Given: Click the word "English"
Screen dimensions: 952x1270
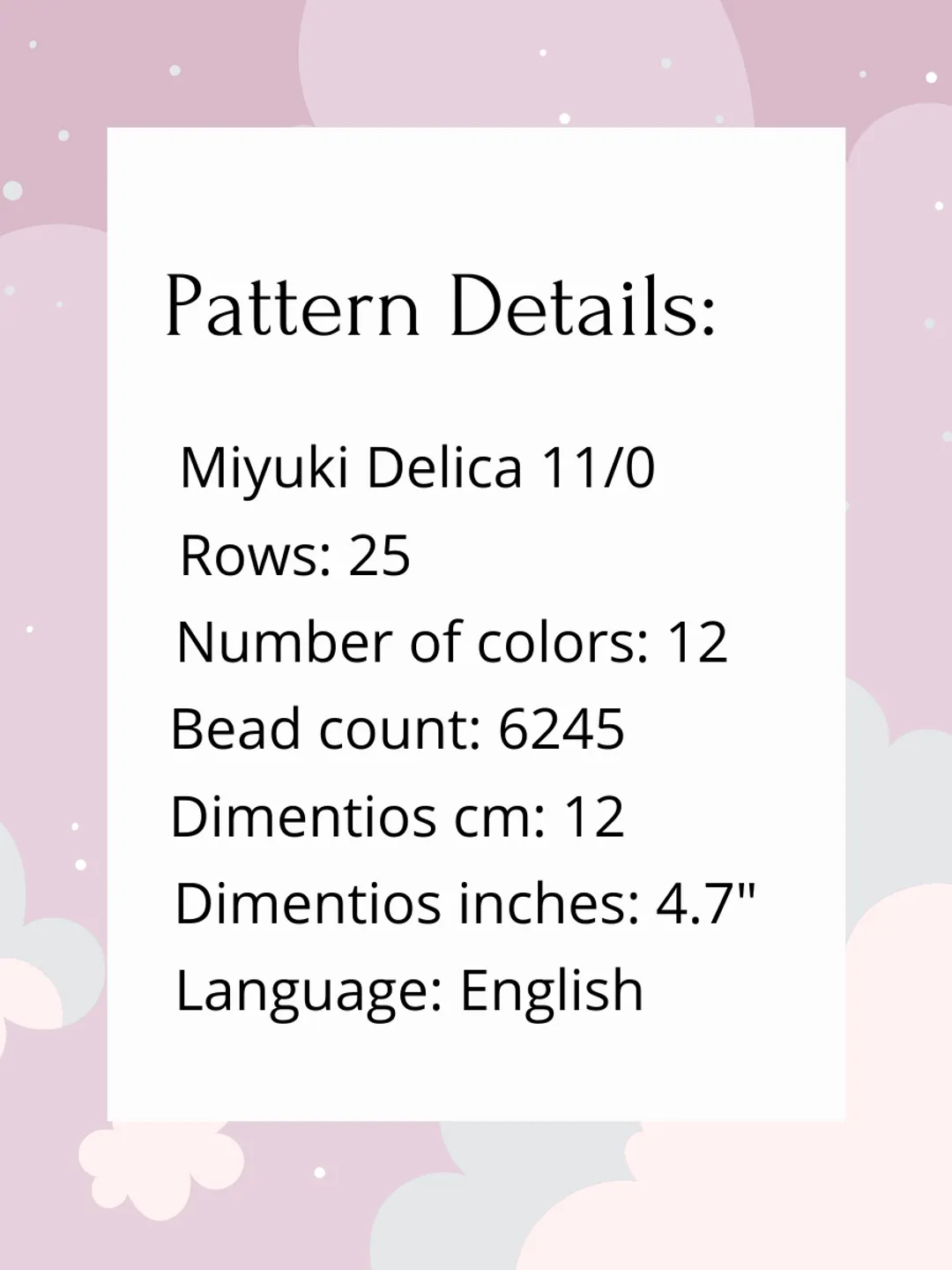Looking at the screenshot, I should tap(552, 990).
